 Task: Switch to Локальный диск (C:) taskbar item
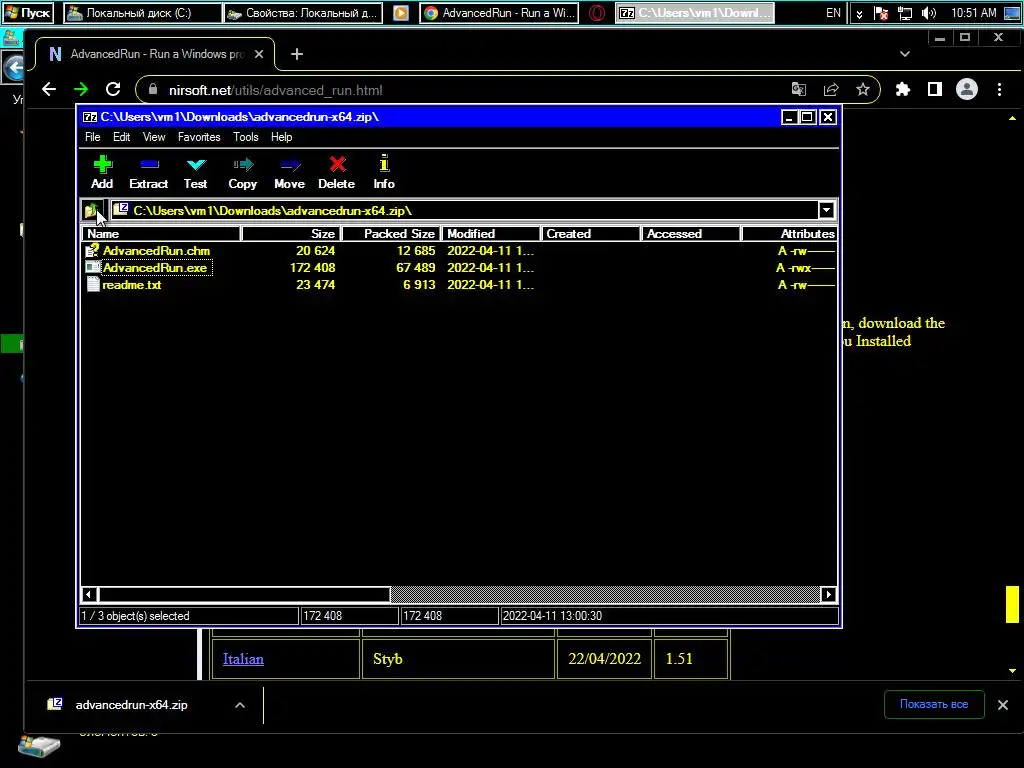point(142,12)
